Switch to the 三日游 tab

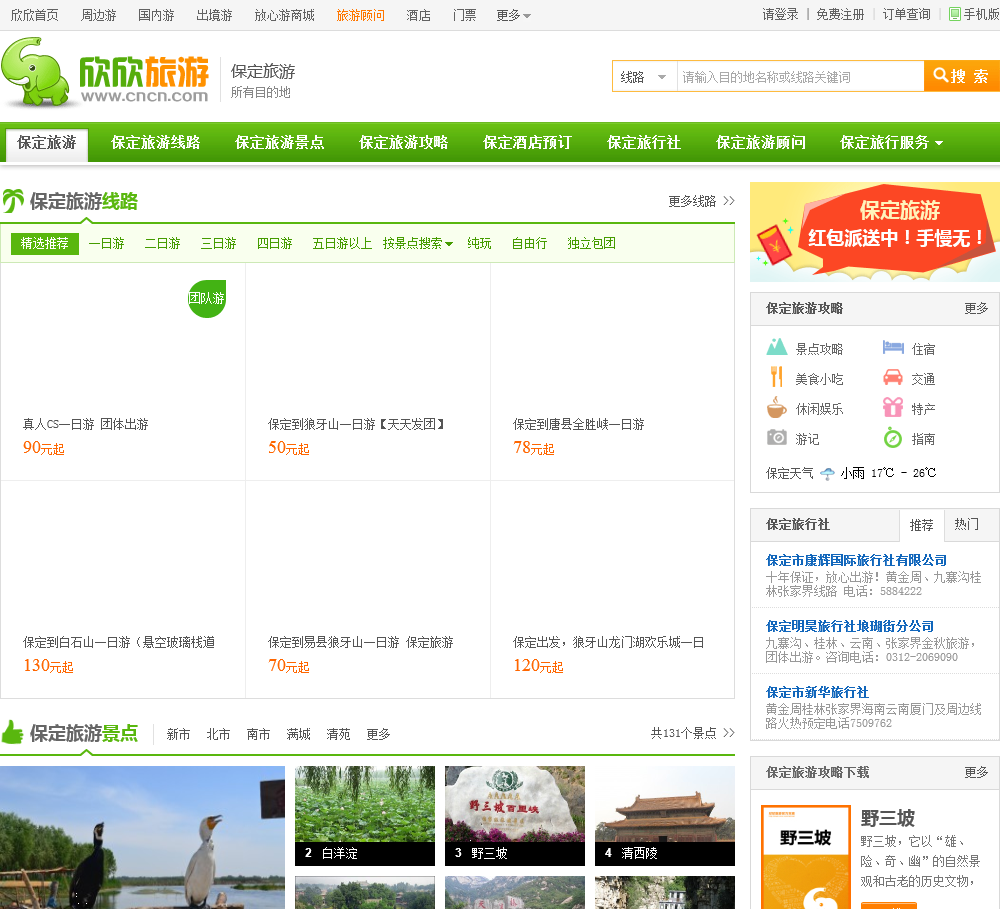click(219, 243)
